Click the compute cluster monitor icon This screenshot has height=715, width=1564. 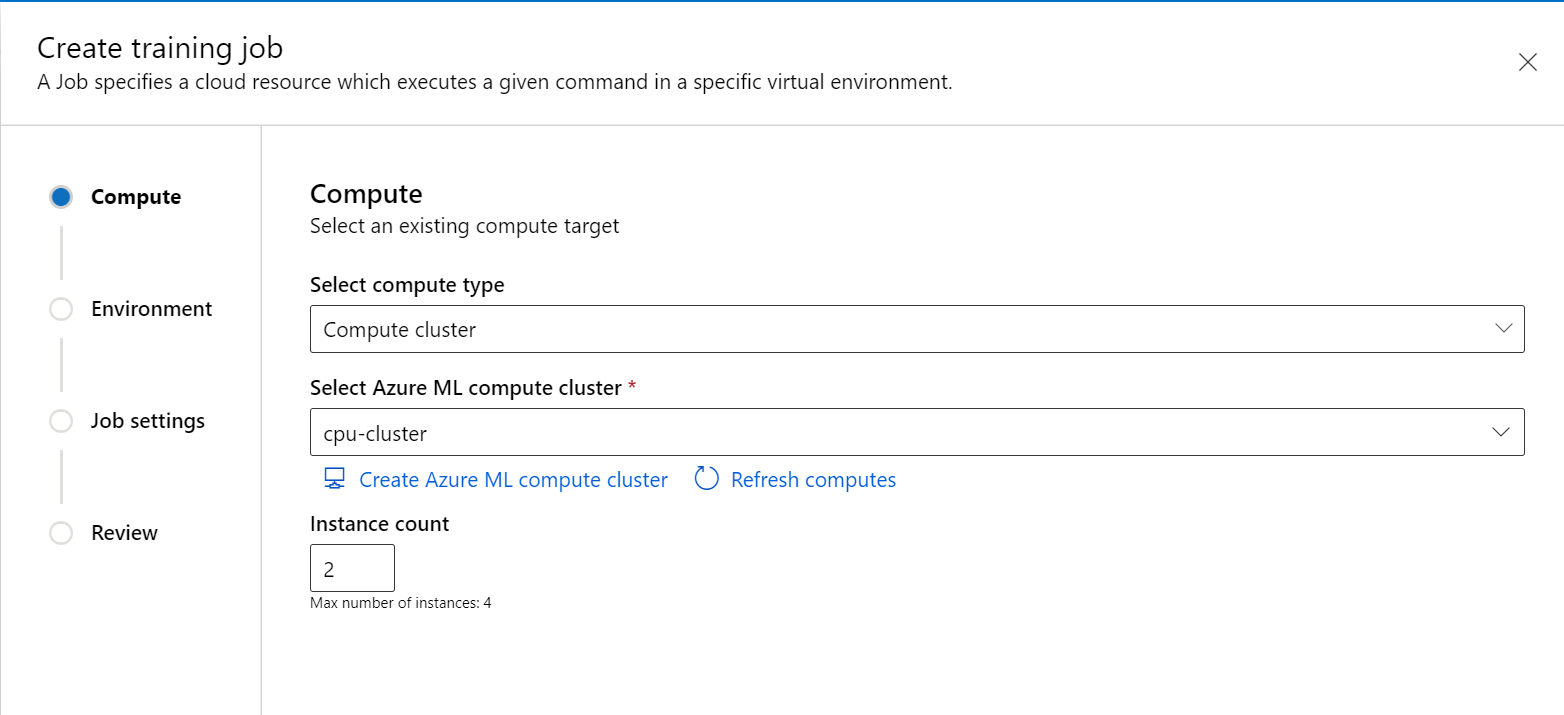[x=333, y=479]
